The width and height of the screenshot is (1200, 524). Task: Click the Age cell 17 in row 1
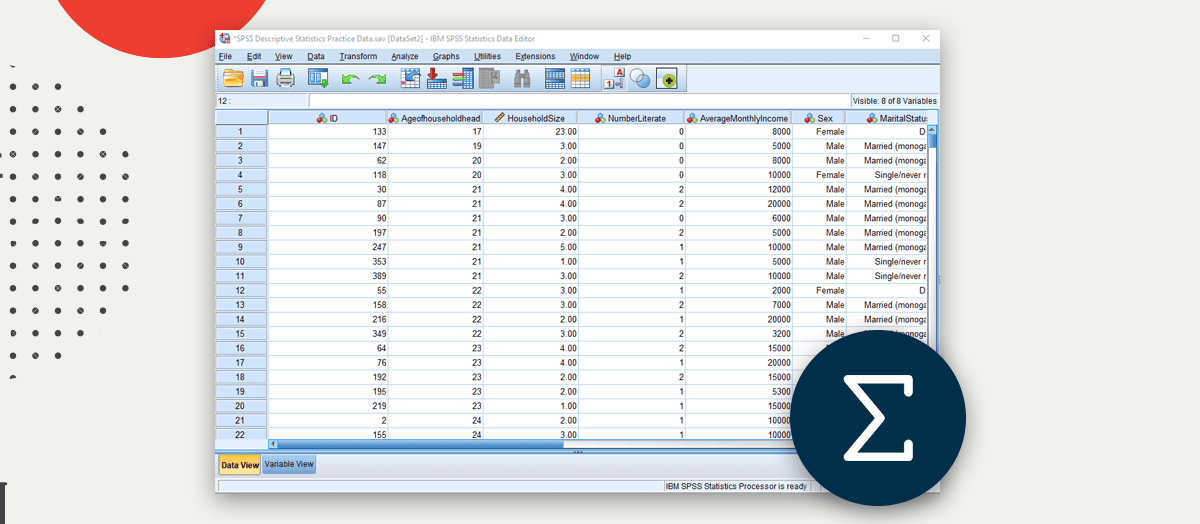(x=435, y=131)
